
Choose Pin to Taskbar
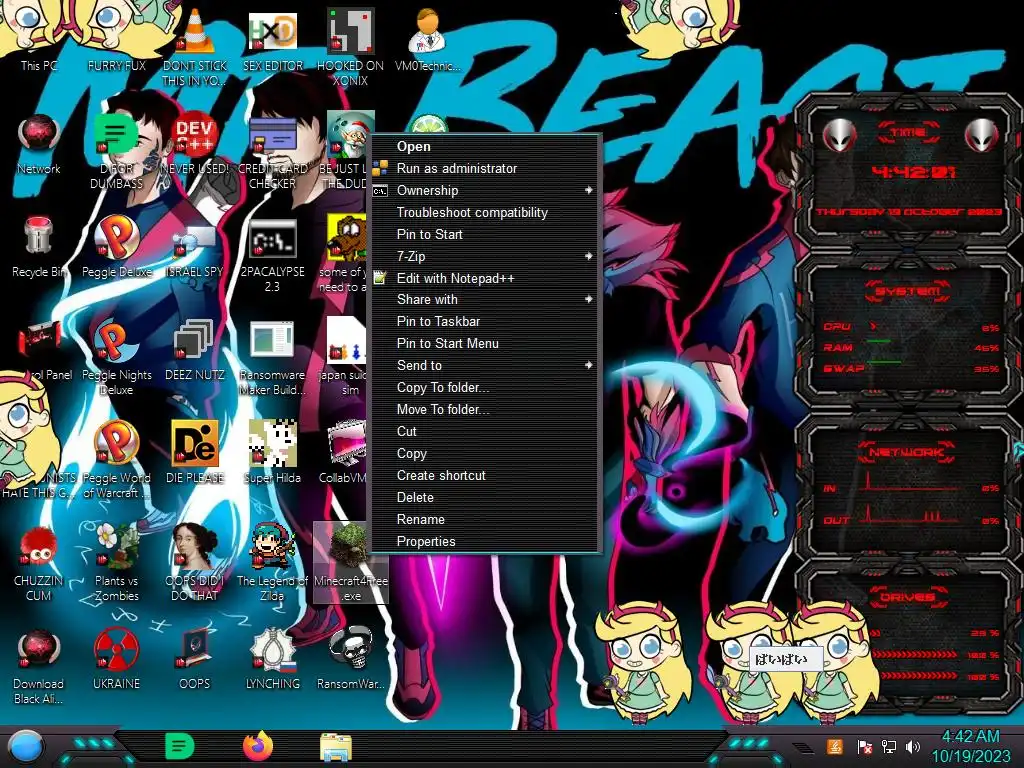pyautogui.click(x=486, y=322)
